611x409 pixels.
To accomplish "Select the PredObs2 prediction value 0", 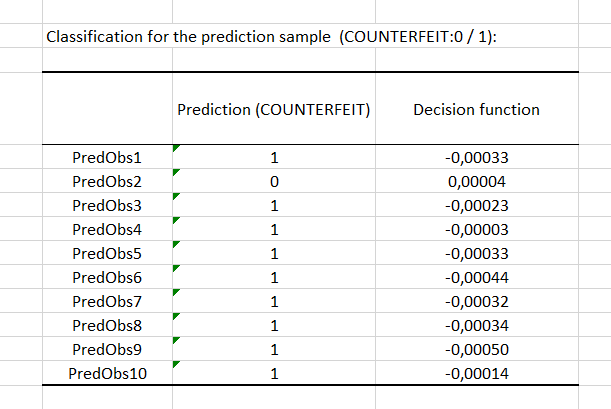I will coord(273,182).
